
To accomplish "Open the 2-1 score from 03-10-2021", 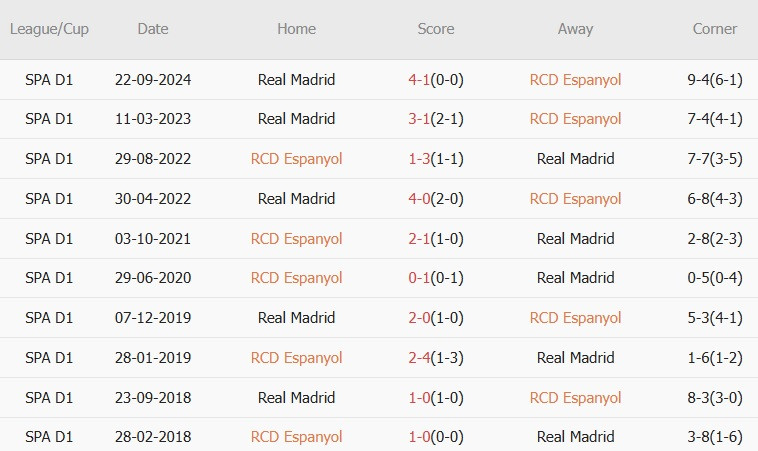I will [x=419, y=239].
